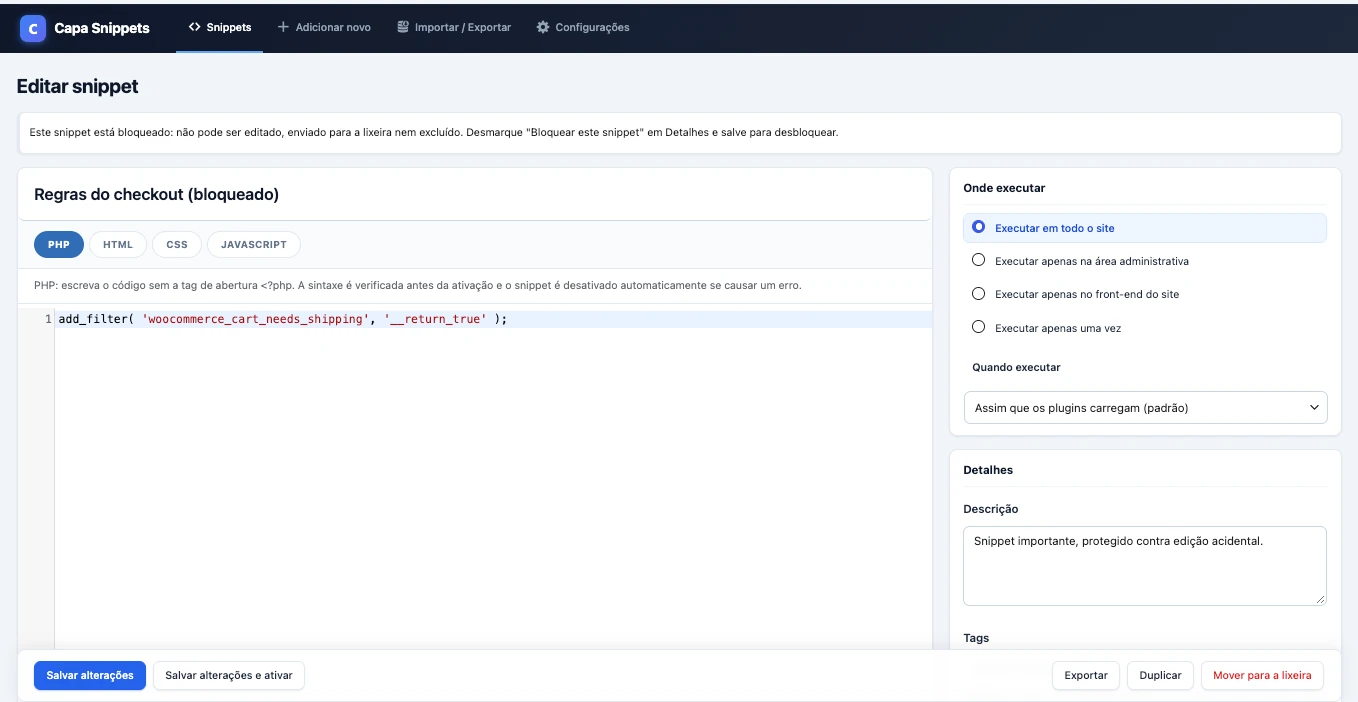Switch code type to PHP
Image resolution: width=1358 pixels, height=702 pixels.
click(59, 245)
